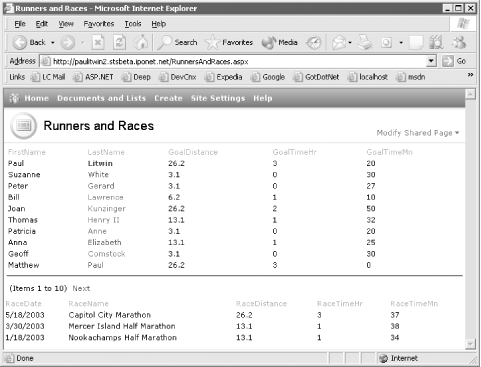This screenshot has width=481, height=367.
Task: Click the Messenger toolbar icon
Action: click(x=460, y=43)
